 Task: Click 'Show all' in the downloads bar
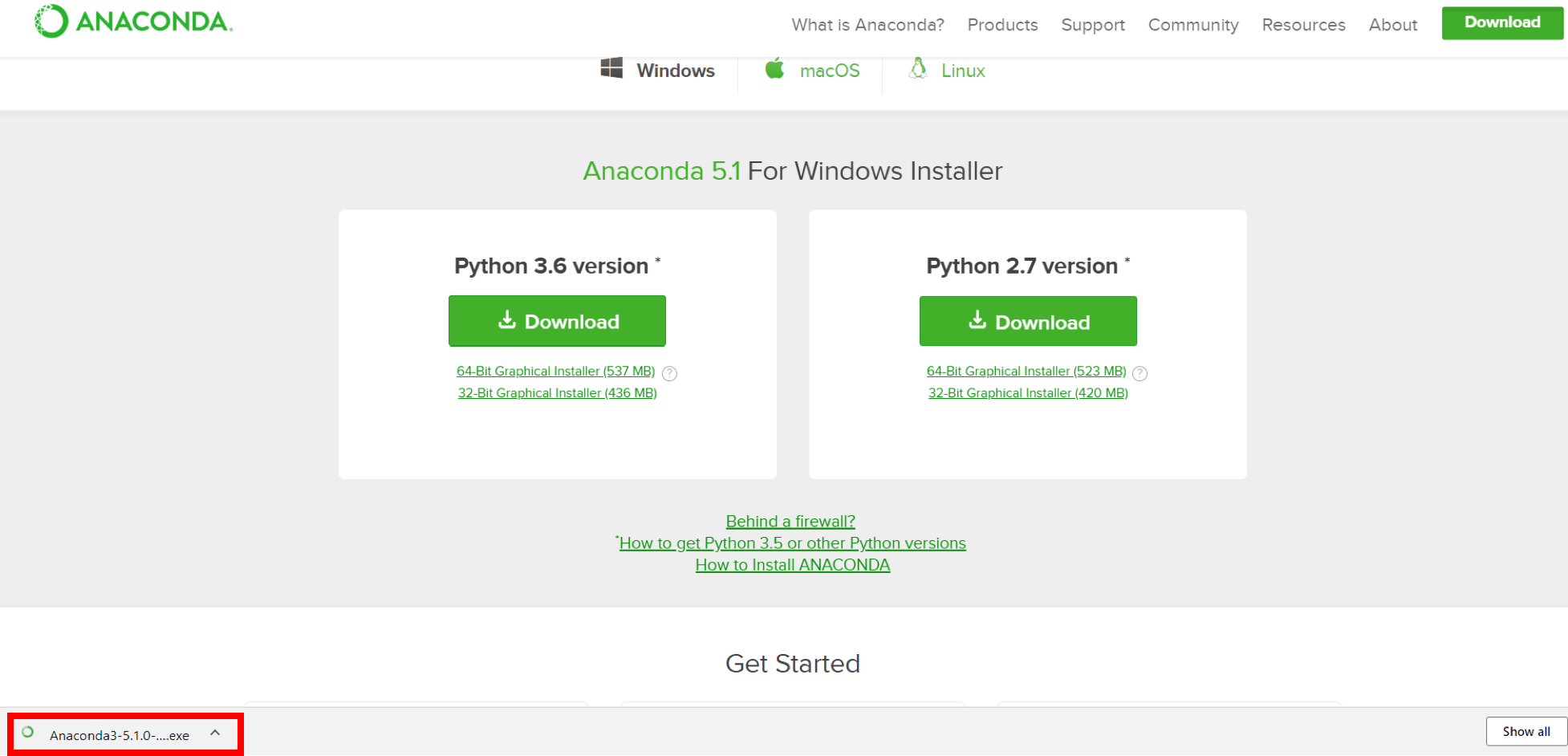[1525, 731]
